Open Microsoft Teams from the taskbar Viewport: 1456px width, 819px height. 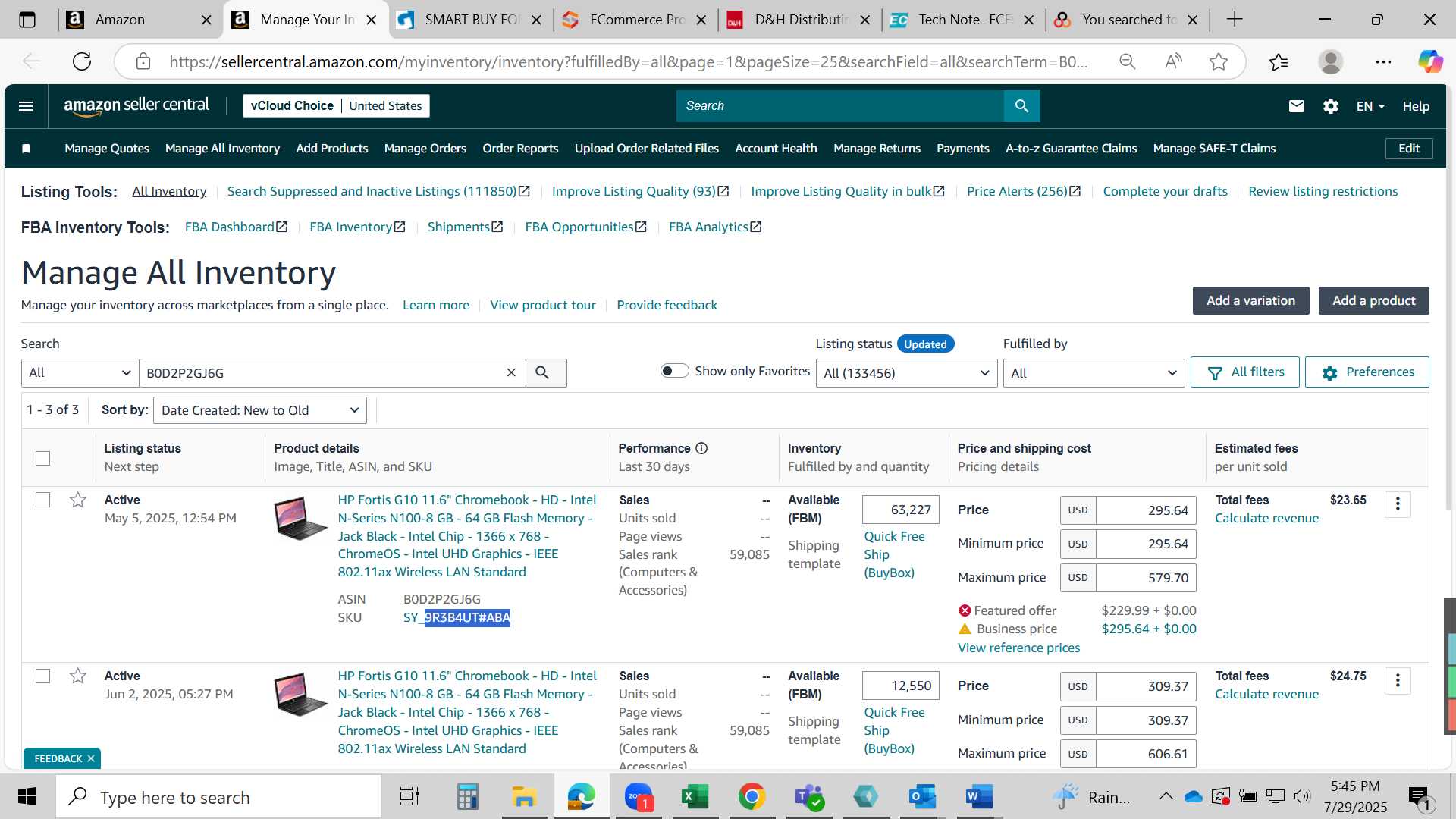coord(808,797)
